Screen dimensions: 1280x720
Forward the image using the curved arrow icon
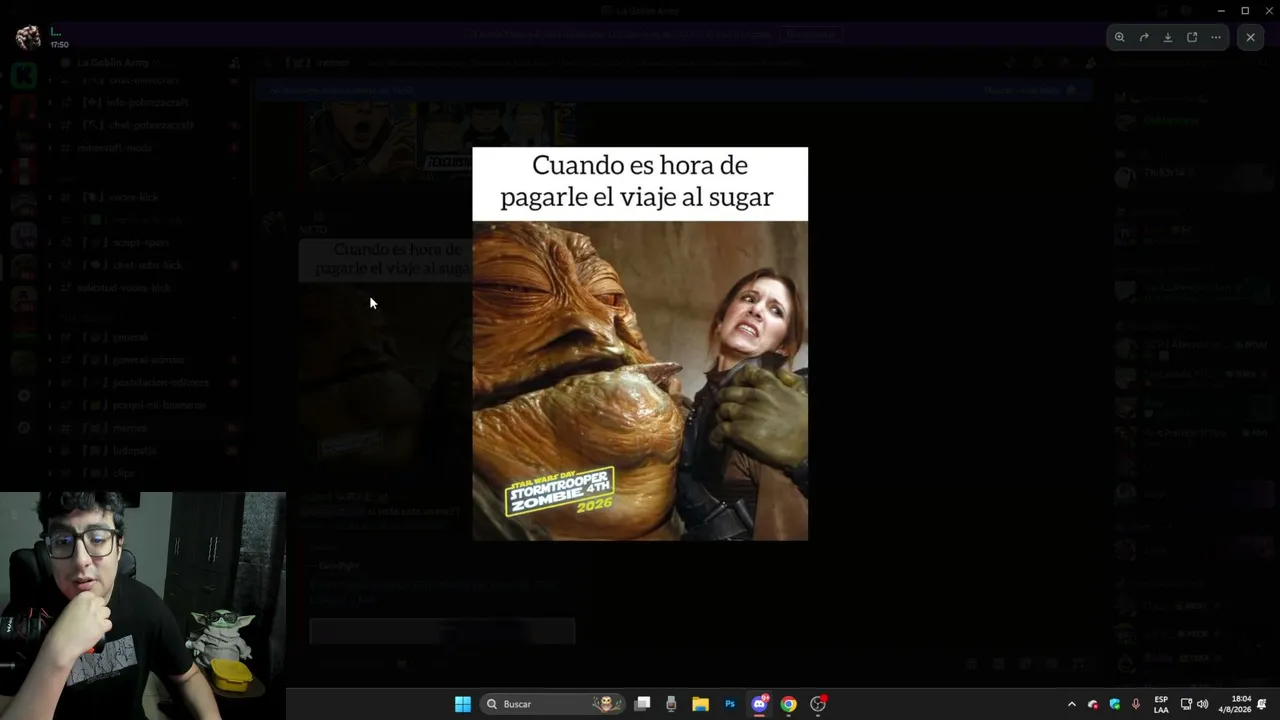(1144, 37)
